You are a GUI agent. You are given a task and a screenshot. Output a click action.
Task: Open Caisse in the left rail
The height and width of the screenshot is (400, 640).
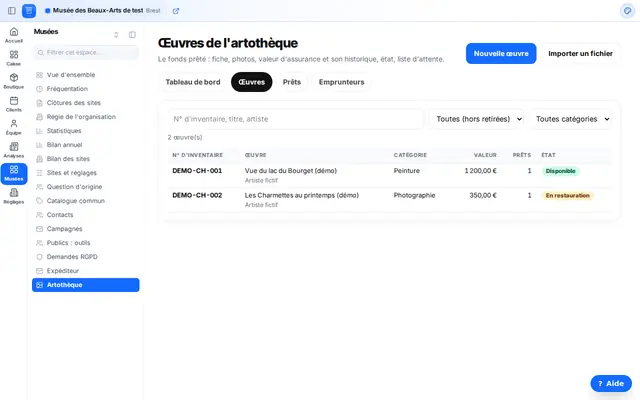14,58
